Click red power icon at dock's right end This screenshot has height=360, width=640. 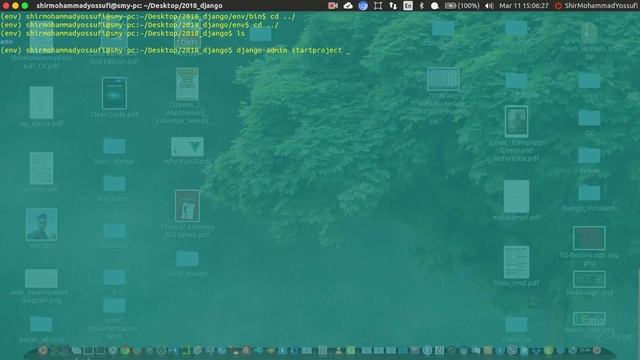click(x=597, y=350)
